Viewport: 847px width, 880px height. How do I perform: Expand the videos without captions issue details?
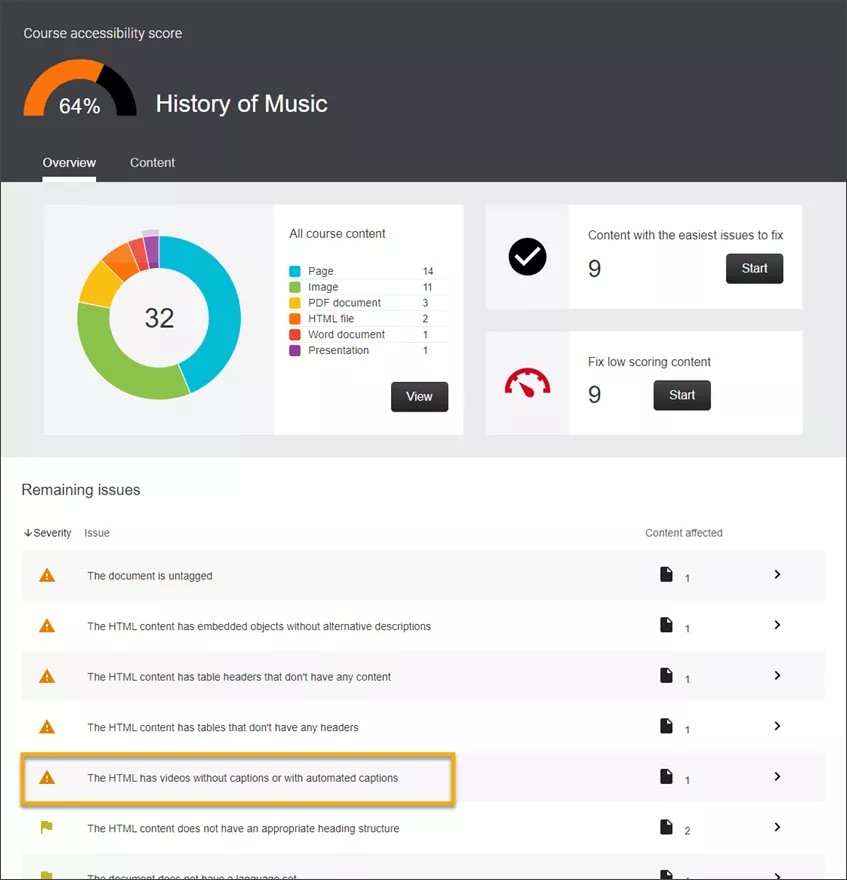click(777, 777)
